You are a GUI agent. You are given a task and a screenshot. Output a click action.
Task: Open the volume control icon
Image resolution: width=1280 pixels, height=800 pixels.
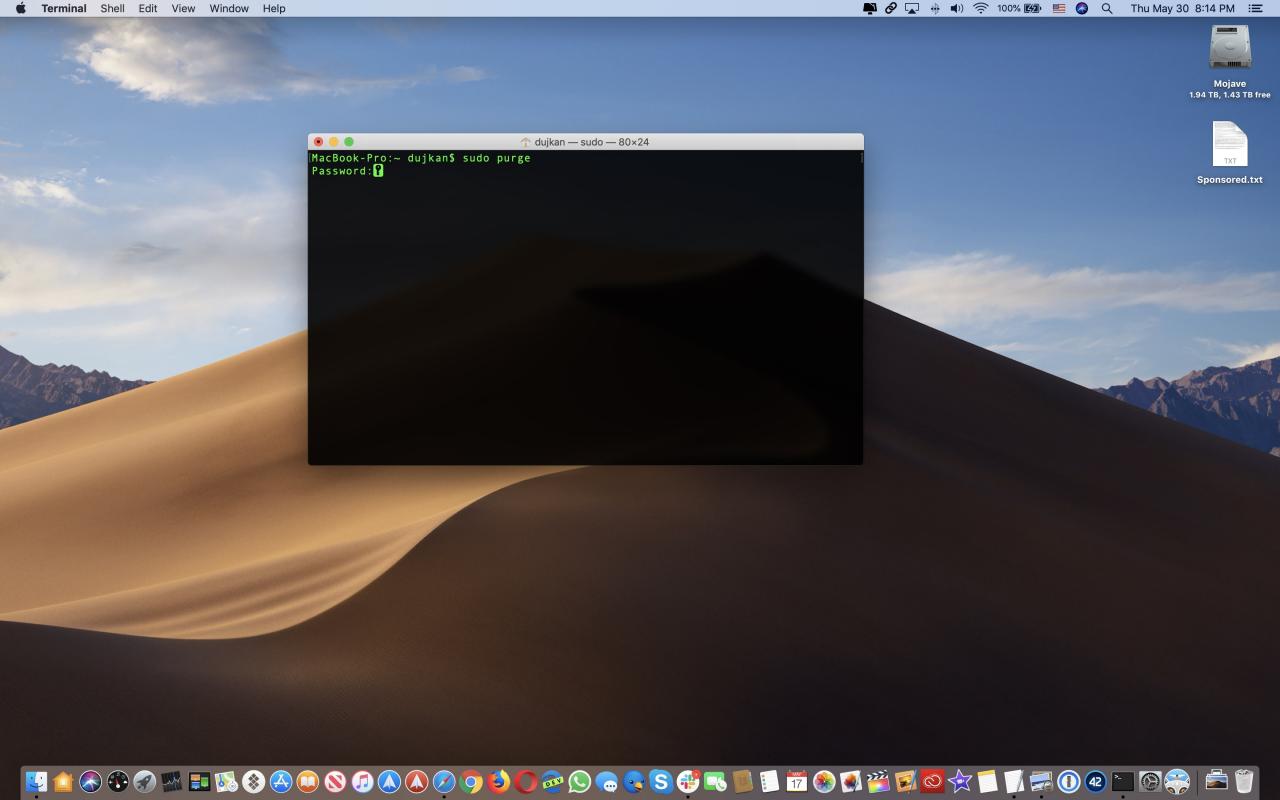tap(957, 8)
